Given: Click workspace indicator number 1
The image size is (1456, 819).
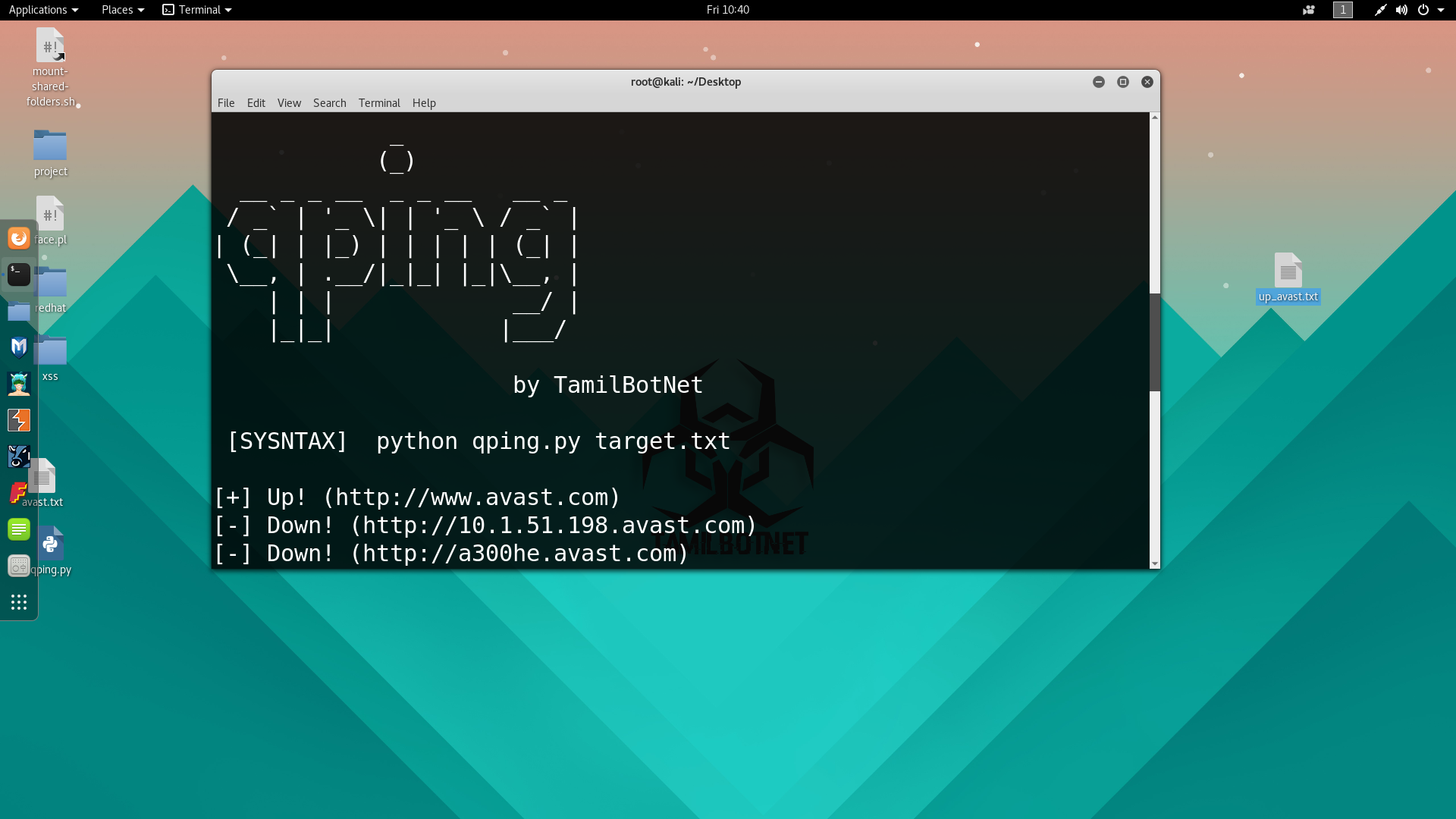Looking at the screenshot, I should coord(1342,10).
